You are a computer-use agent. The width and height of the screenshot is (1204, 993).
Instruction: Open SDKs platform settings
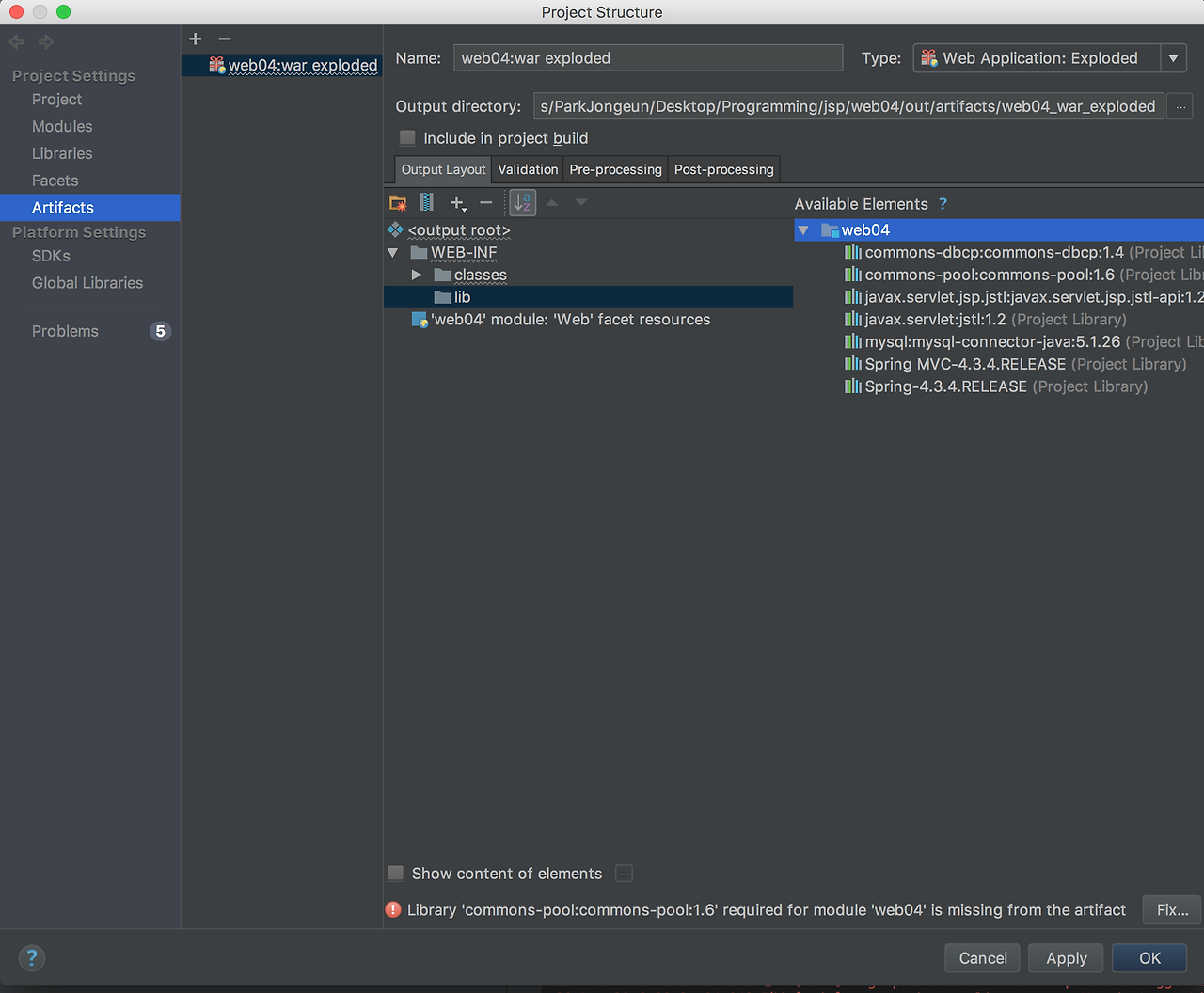pos(51,256)
